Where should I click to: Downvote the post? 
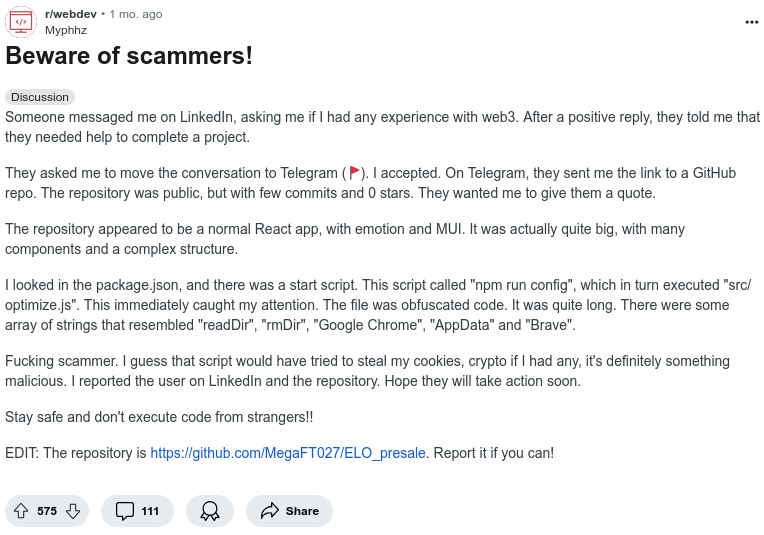(x=73, y=511)
